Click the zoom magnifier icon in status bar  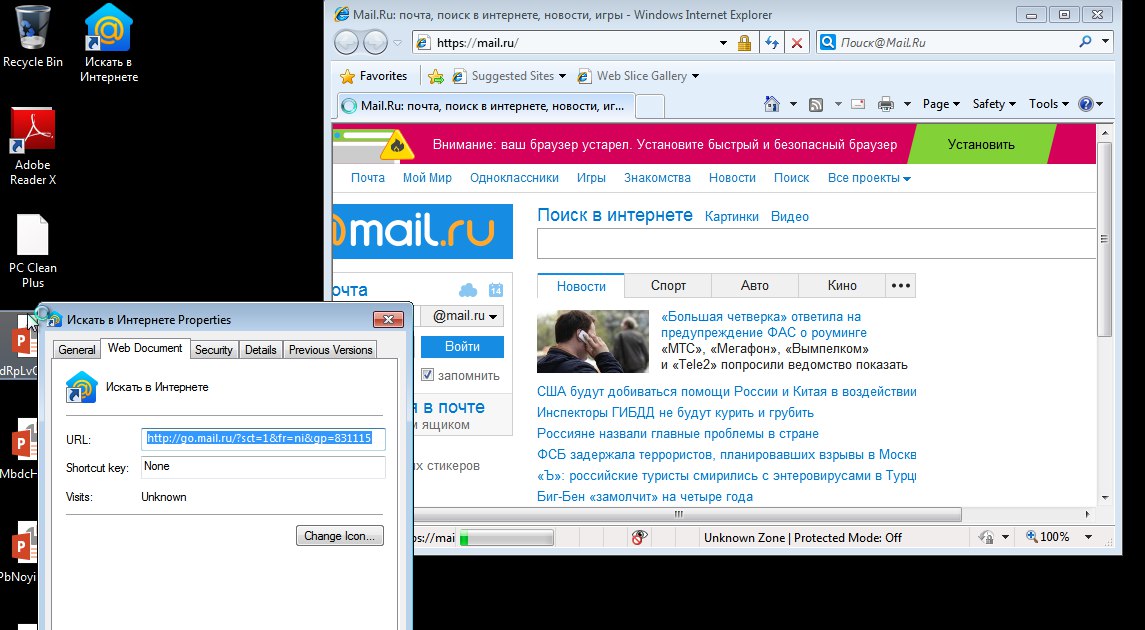pyautogui.click(x=1032, y=537)
